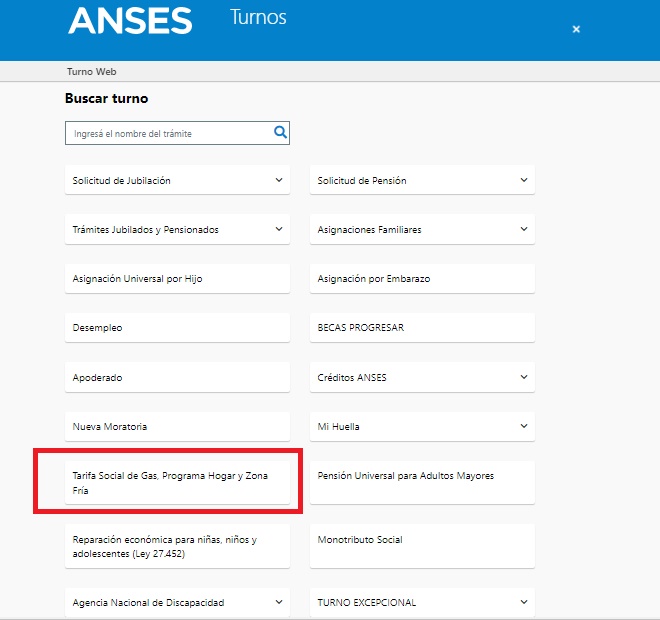This screenshot has height=620, width=660.
Task: Open Pensión Universal para Adultos Mayores
Action: (x=422, y=482)
